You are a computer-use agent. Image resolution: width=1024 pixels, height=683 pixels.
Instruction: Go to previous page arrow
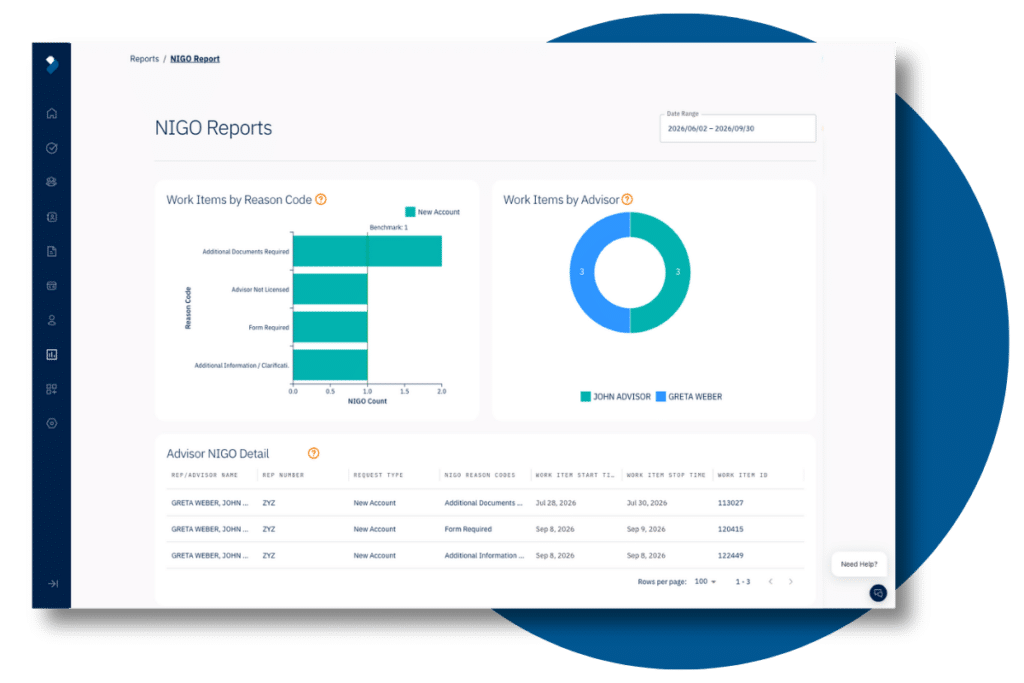(771, 581)
